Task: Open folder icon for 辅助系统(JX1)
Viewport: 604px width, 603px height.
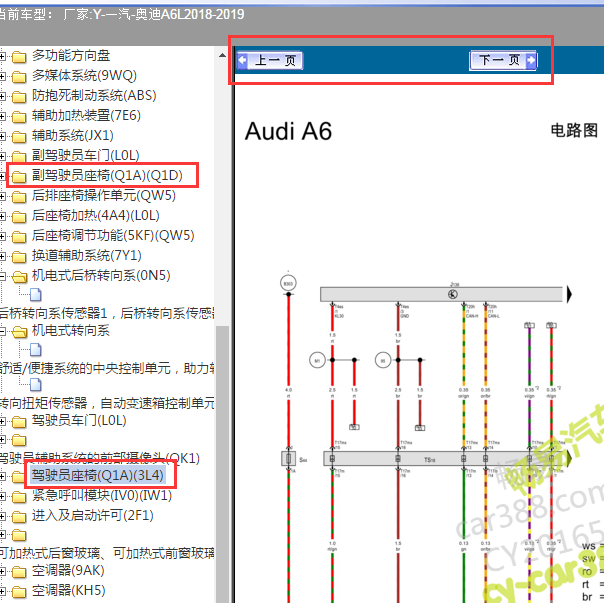Action: pyautogui.click(x=19, y=137)
